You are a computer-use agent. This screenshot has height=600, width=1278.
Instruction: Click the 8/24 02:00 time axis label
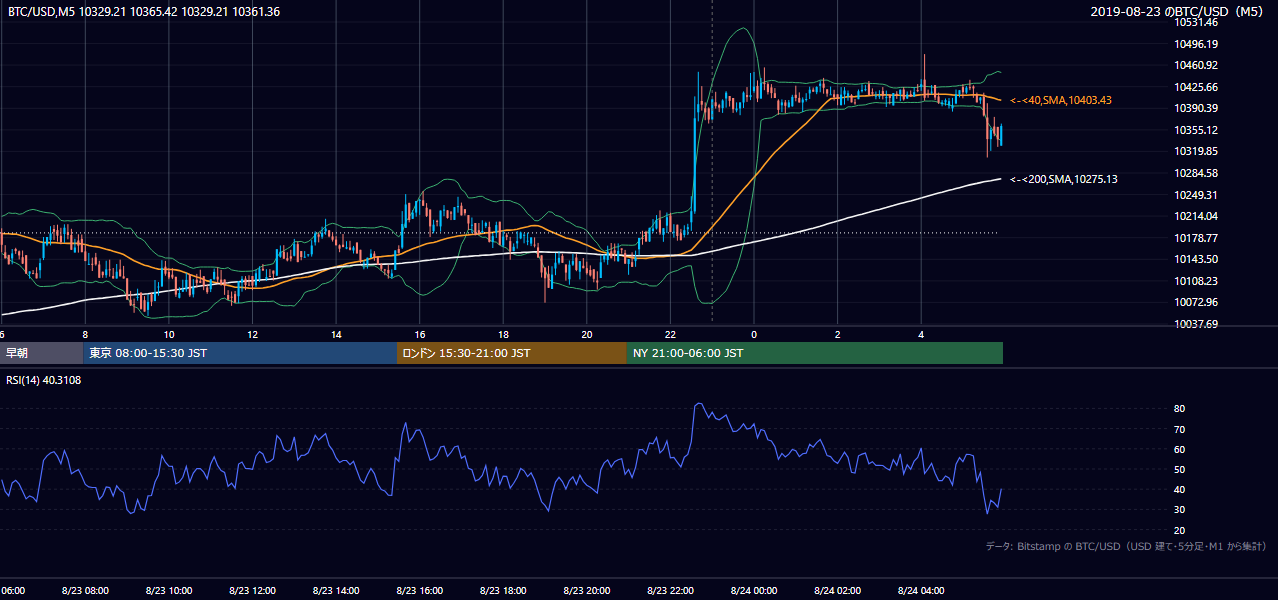click(838, 590)
